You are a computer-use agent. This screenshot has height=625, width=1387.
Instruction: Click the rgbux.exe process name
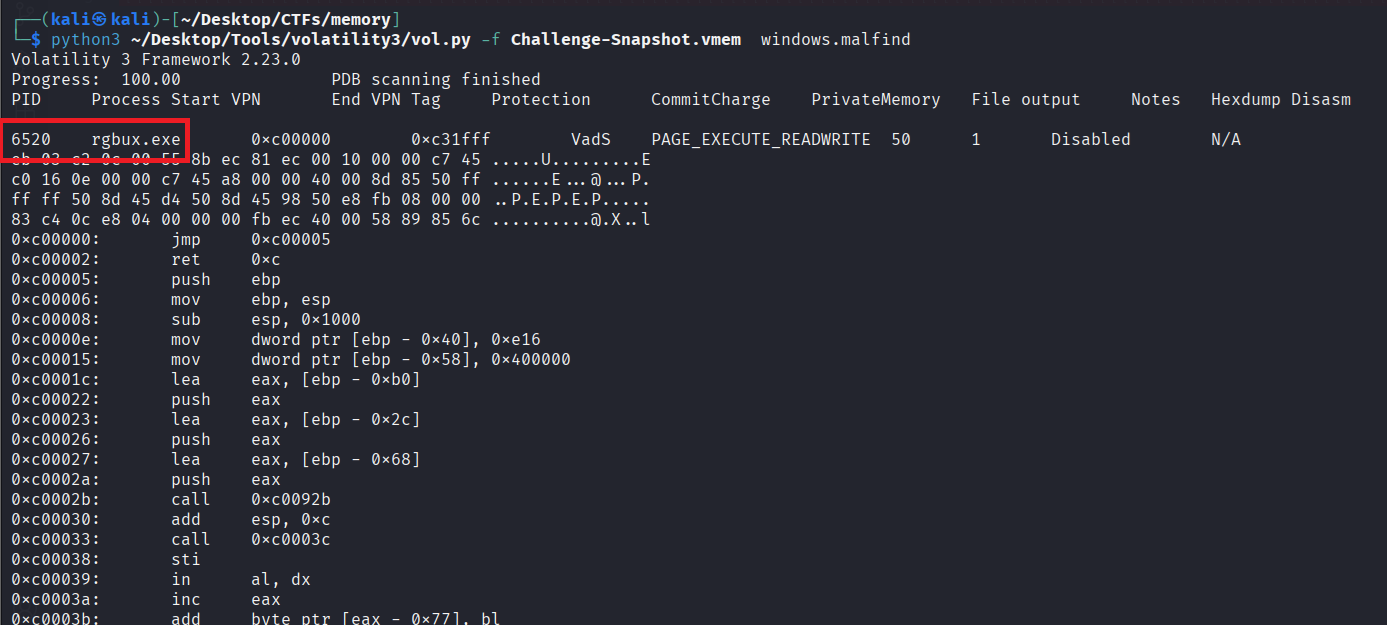pyautogui.click(x=136, y=140)
